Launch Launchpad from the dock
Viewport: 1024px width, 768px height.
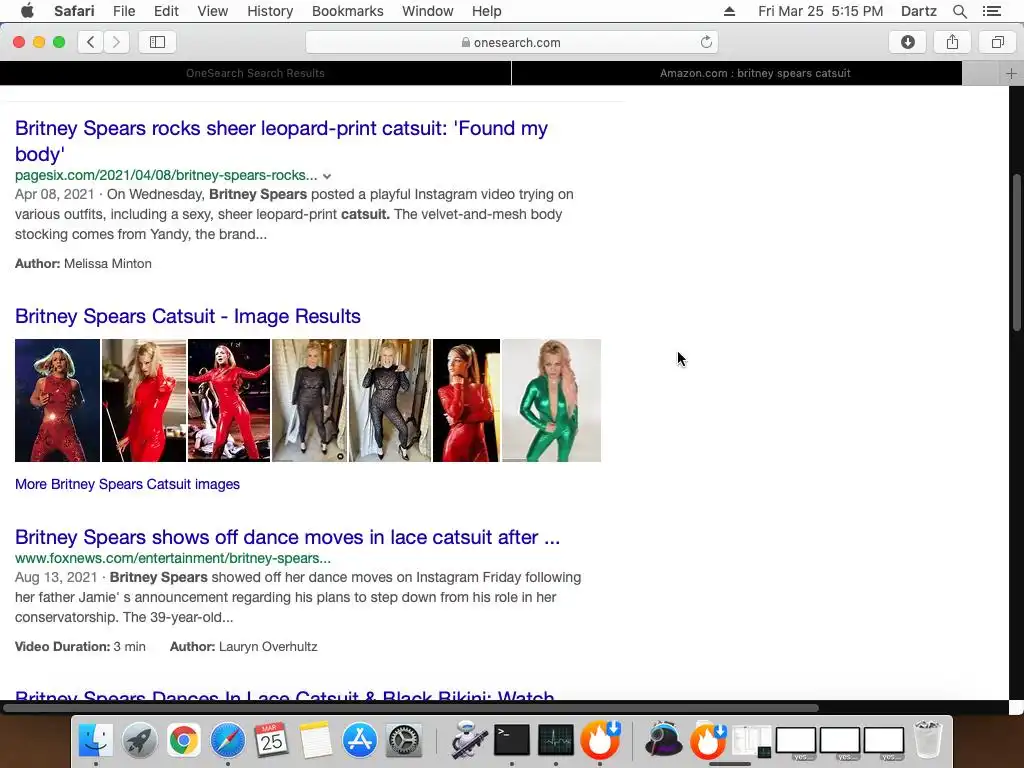[139, 740]
